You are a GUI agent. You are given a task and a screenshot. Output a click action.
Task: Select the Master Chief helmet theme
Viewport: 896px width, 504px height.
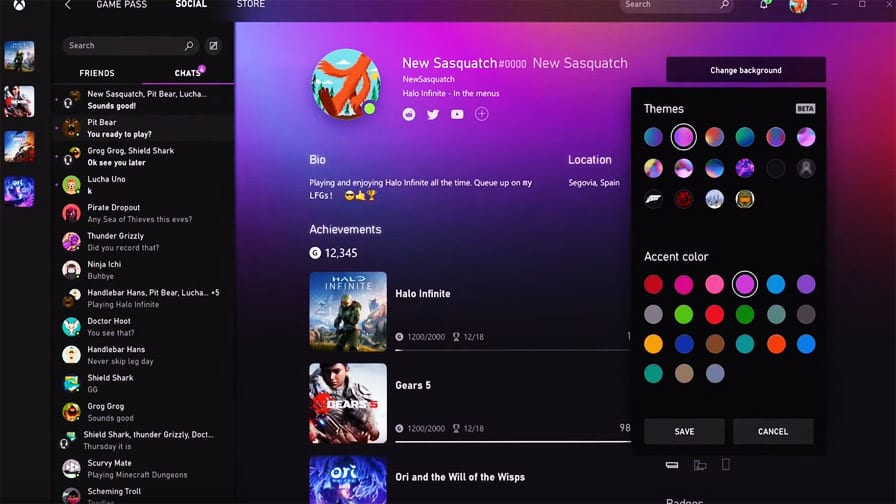pos(745,199)
